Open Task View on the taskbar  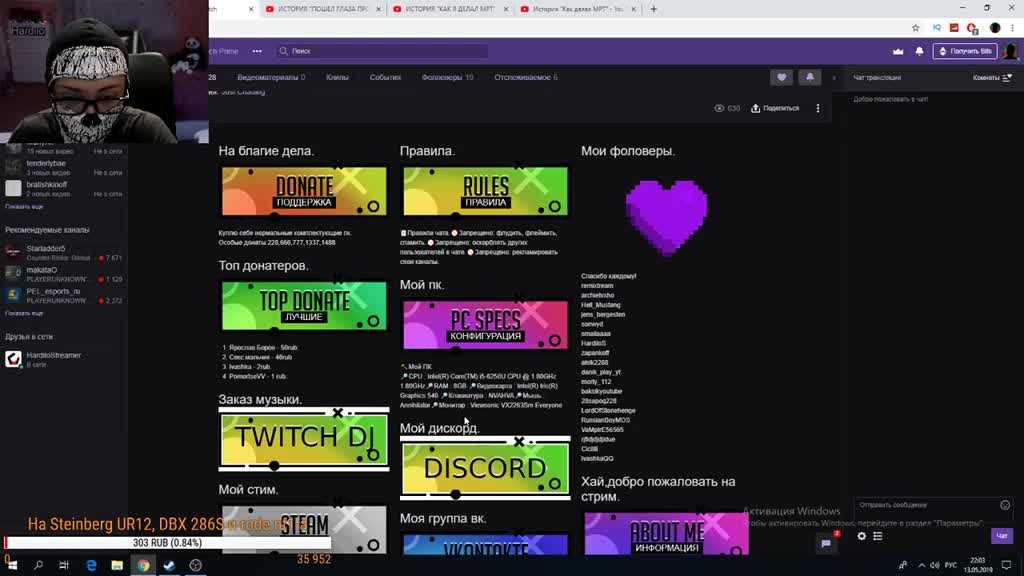click(64, 565)
